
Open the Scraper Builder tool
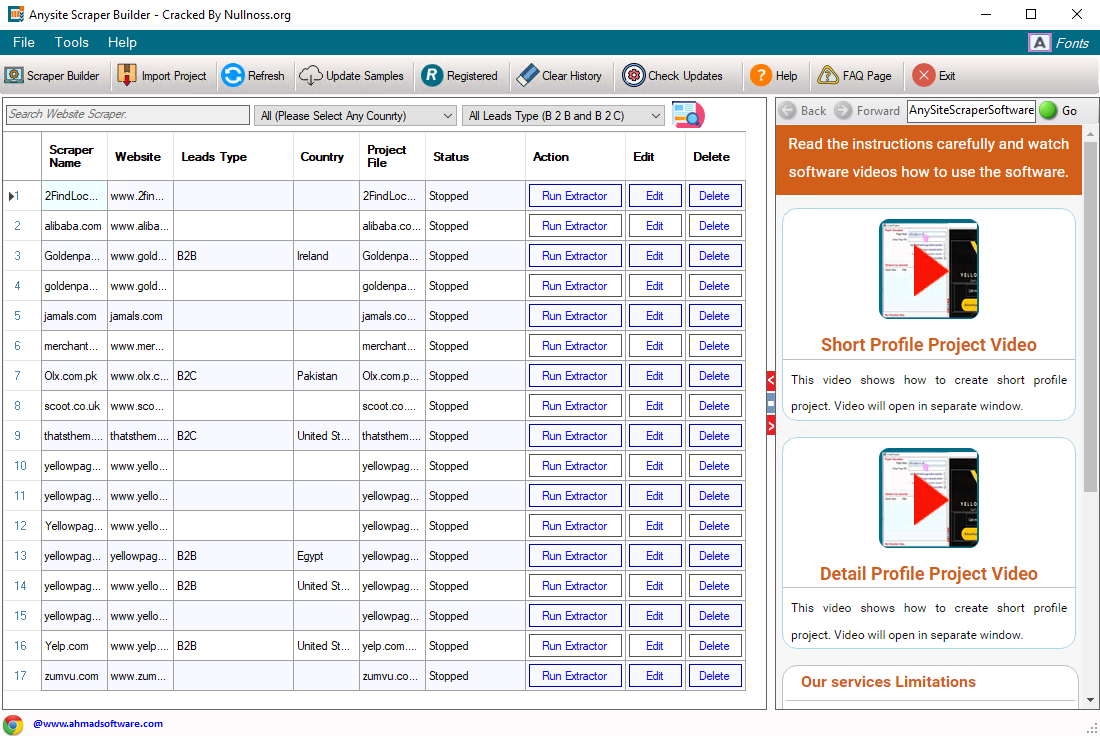point(52,76)
